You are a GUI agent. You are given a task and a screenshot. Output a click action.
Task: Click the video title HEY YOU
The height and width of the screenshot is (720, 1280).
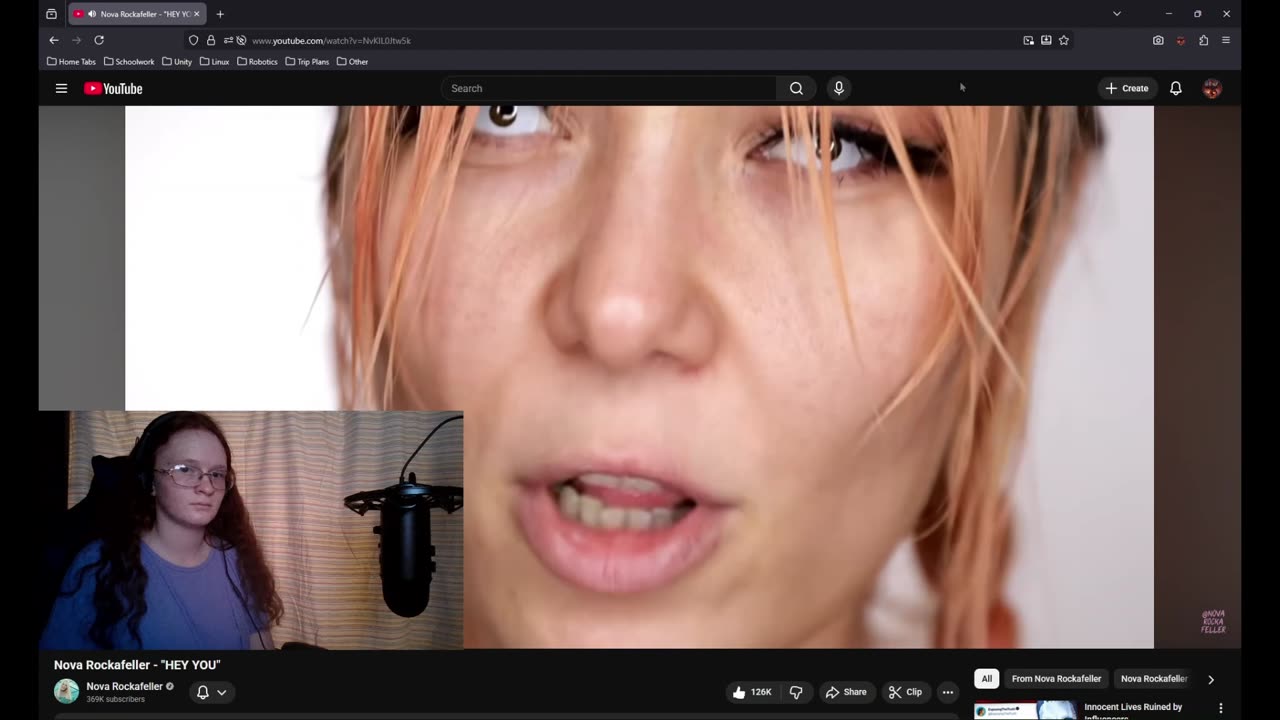pyautogui.click(x=137, y=665)
